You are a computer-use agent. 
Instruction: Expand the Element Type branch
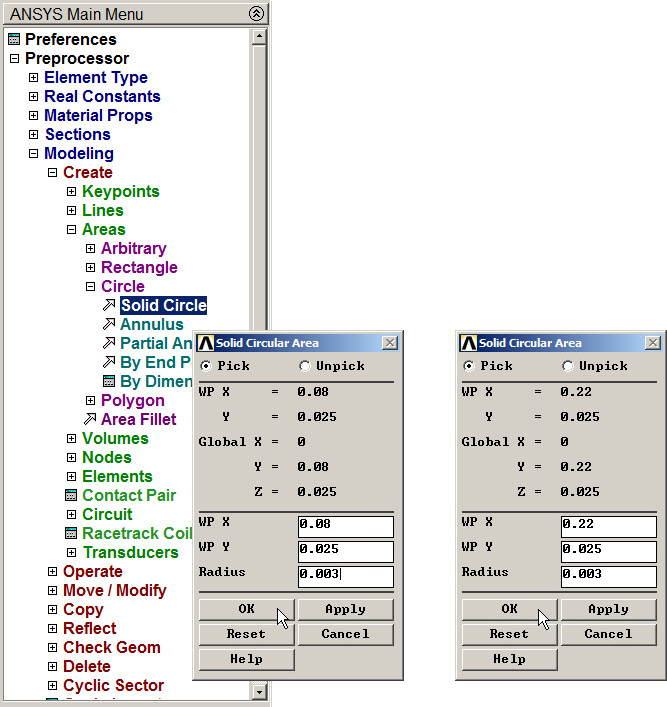click(x=34, y=78)
